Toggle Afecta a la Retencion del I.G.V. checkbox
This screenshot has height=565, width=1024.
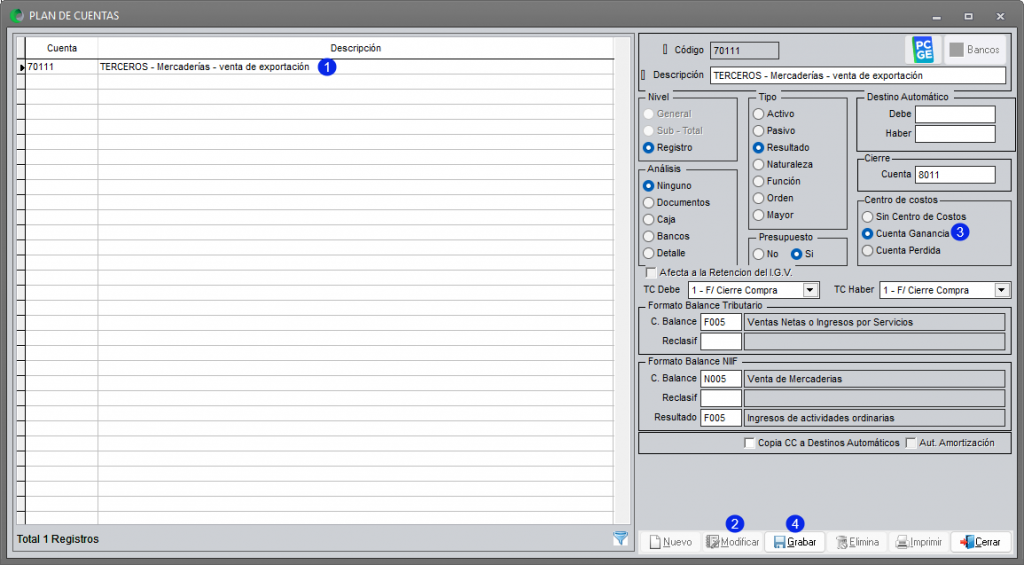point(651,272)
